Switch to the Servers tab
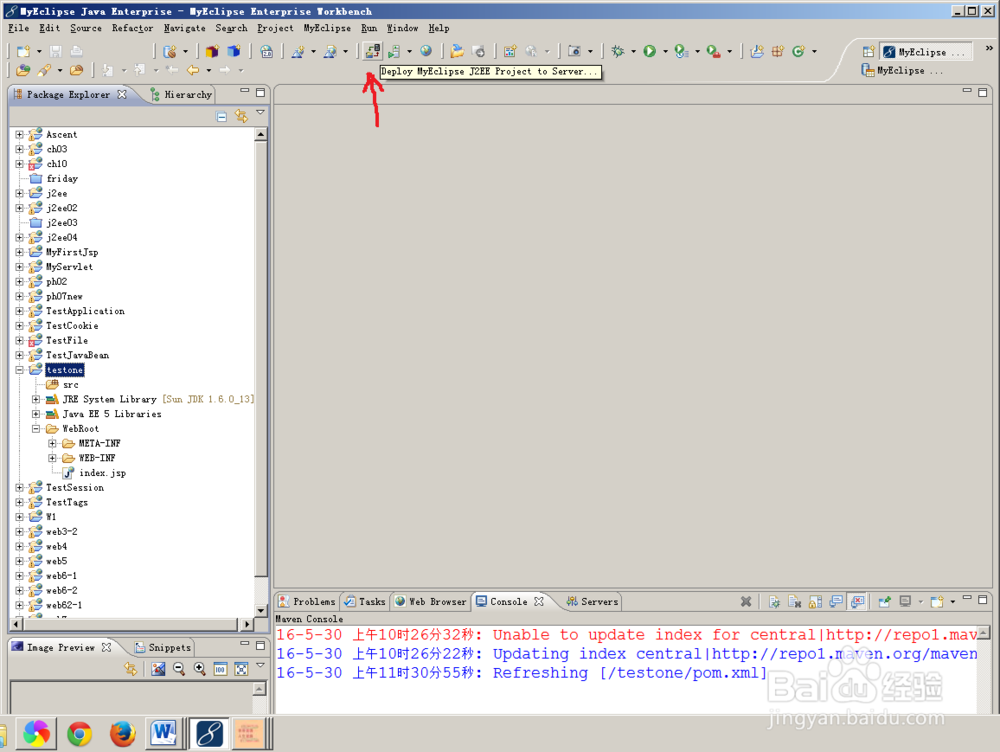This screenshot has height=752, width=1000. [592, 601]
